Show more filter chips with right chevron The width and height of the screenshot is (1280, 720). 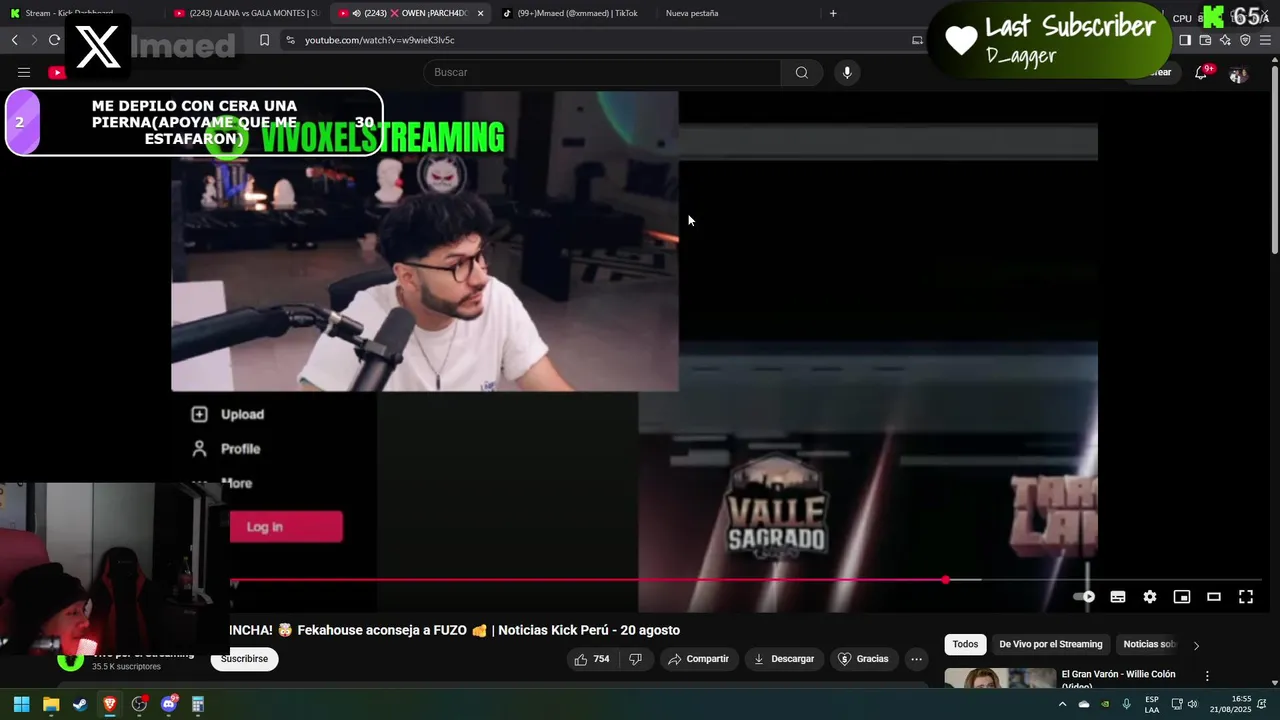pyautogui.click(x=1196, y=645)
